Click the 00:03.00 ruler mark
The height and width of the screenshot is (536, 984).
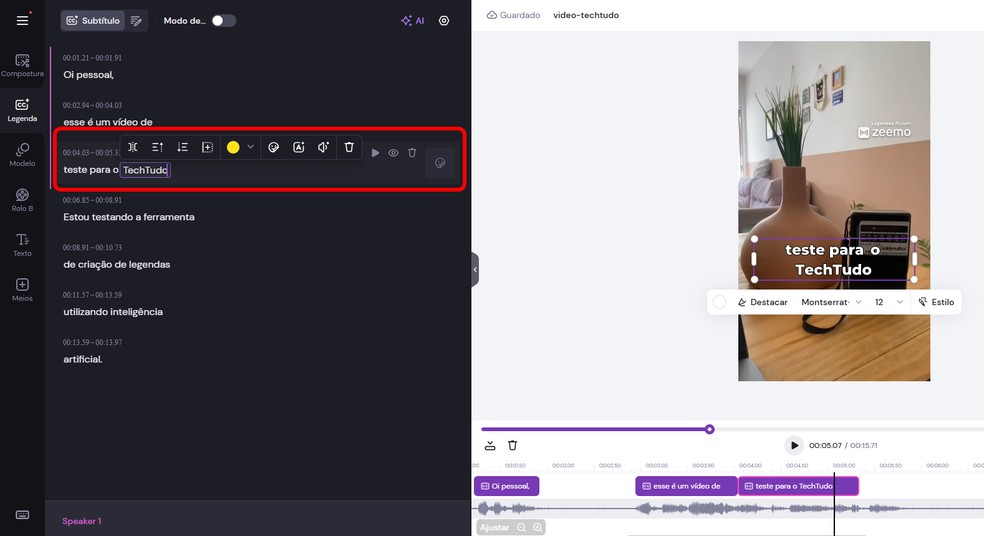pyautogui.click(x=657, y=466)
